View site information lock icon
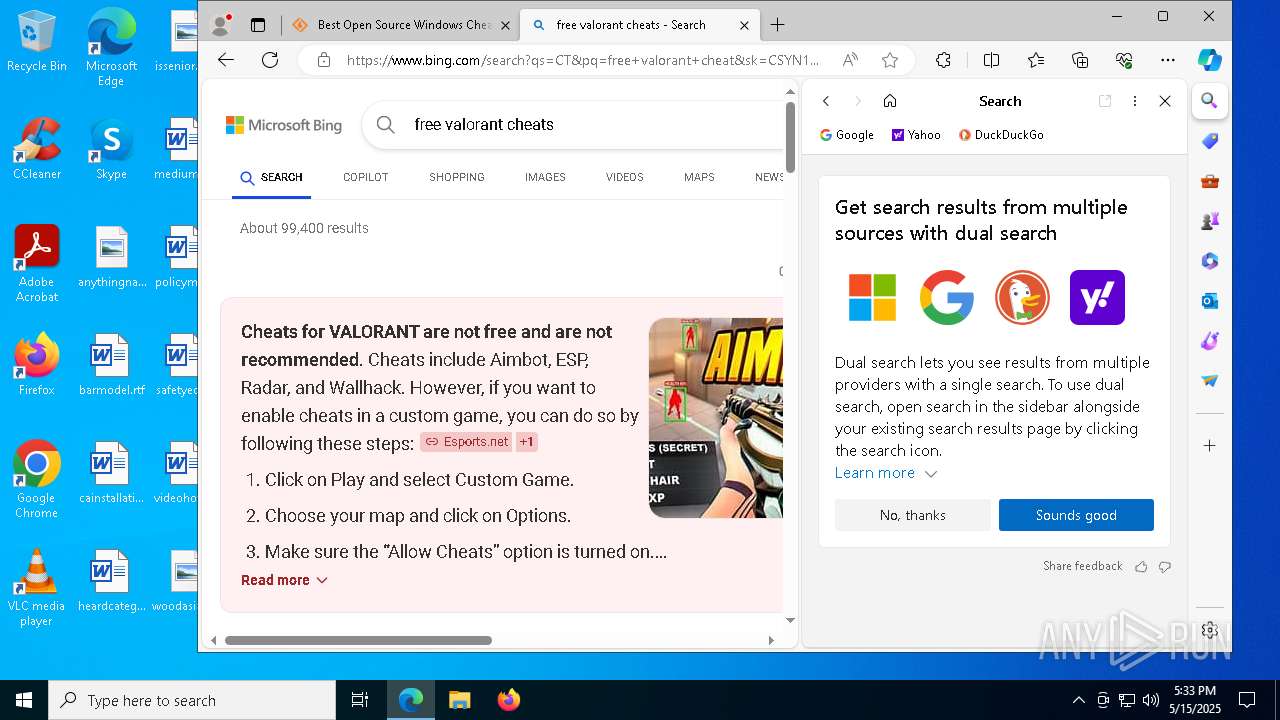 pos(323,60)
